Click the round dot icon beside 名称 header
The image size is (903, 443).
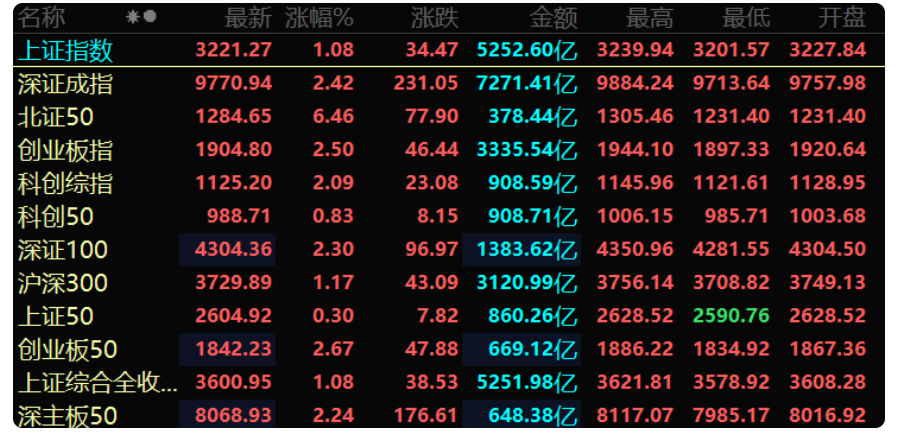[150, 17]
